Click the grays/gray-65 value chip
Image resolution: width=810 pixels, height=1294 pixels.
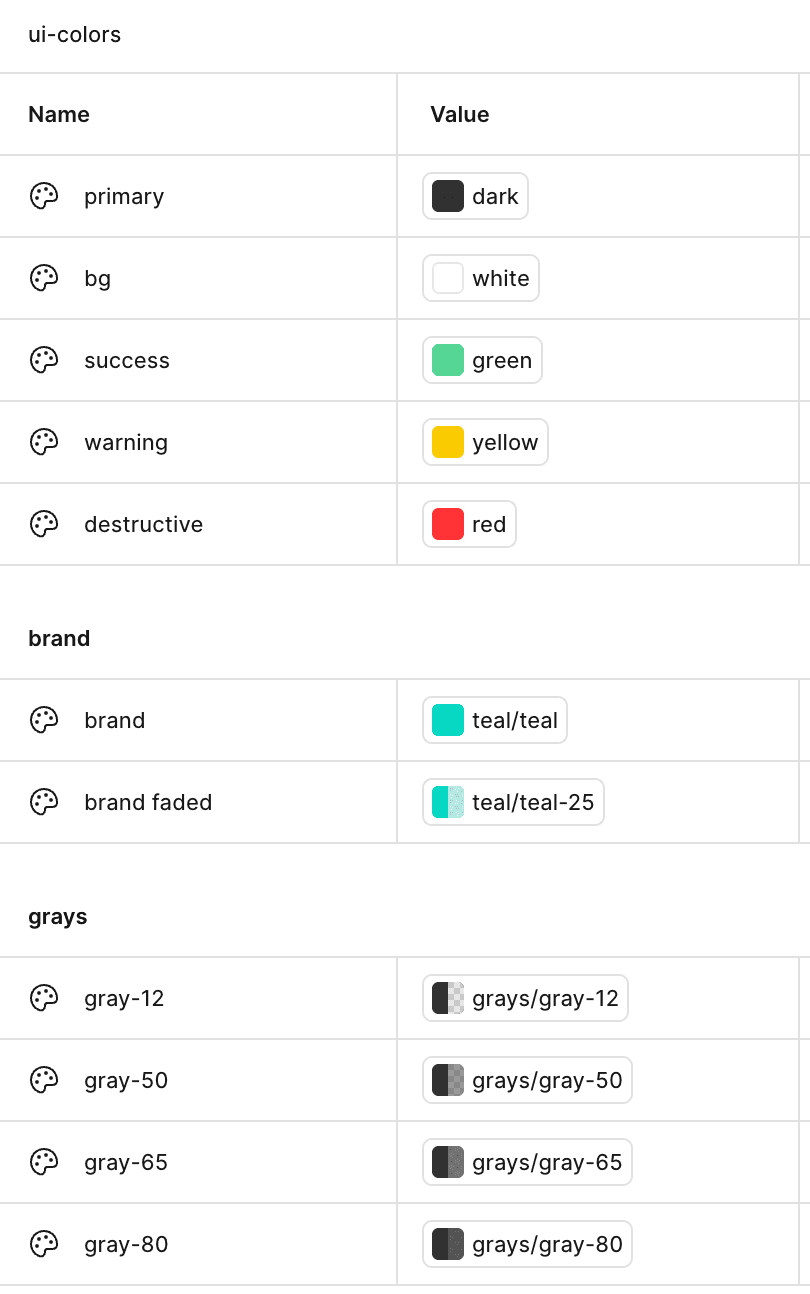[x=527, y=1162]
